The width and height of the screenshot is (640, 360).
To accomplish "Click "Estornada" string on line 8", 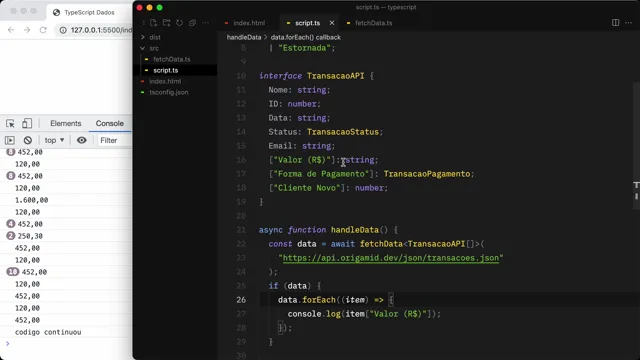I will 304,48.
